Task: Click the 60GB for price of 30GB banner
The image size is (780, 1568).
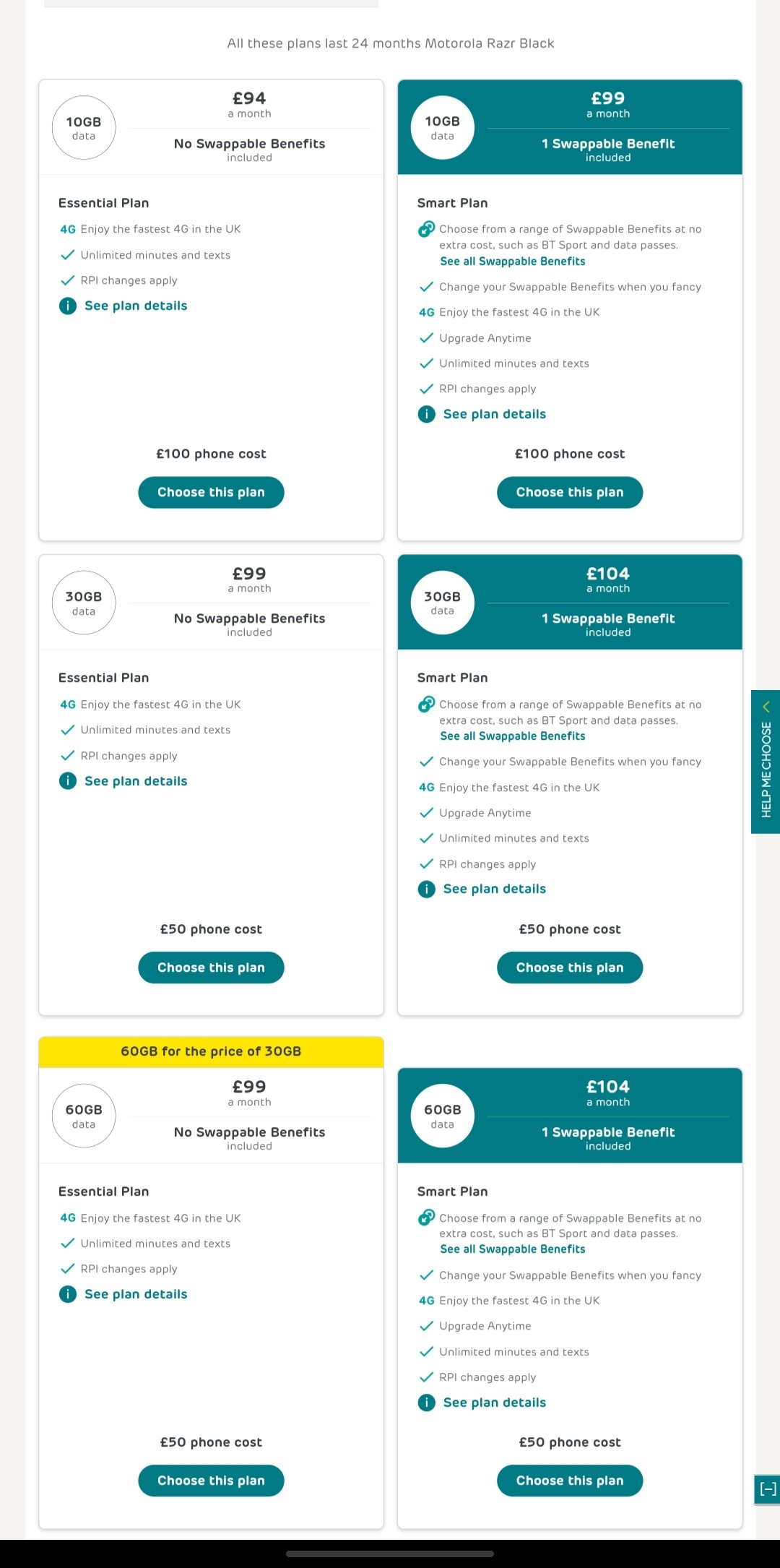Action: tap(211, 1051)
